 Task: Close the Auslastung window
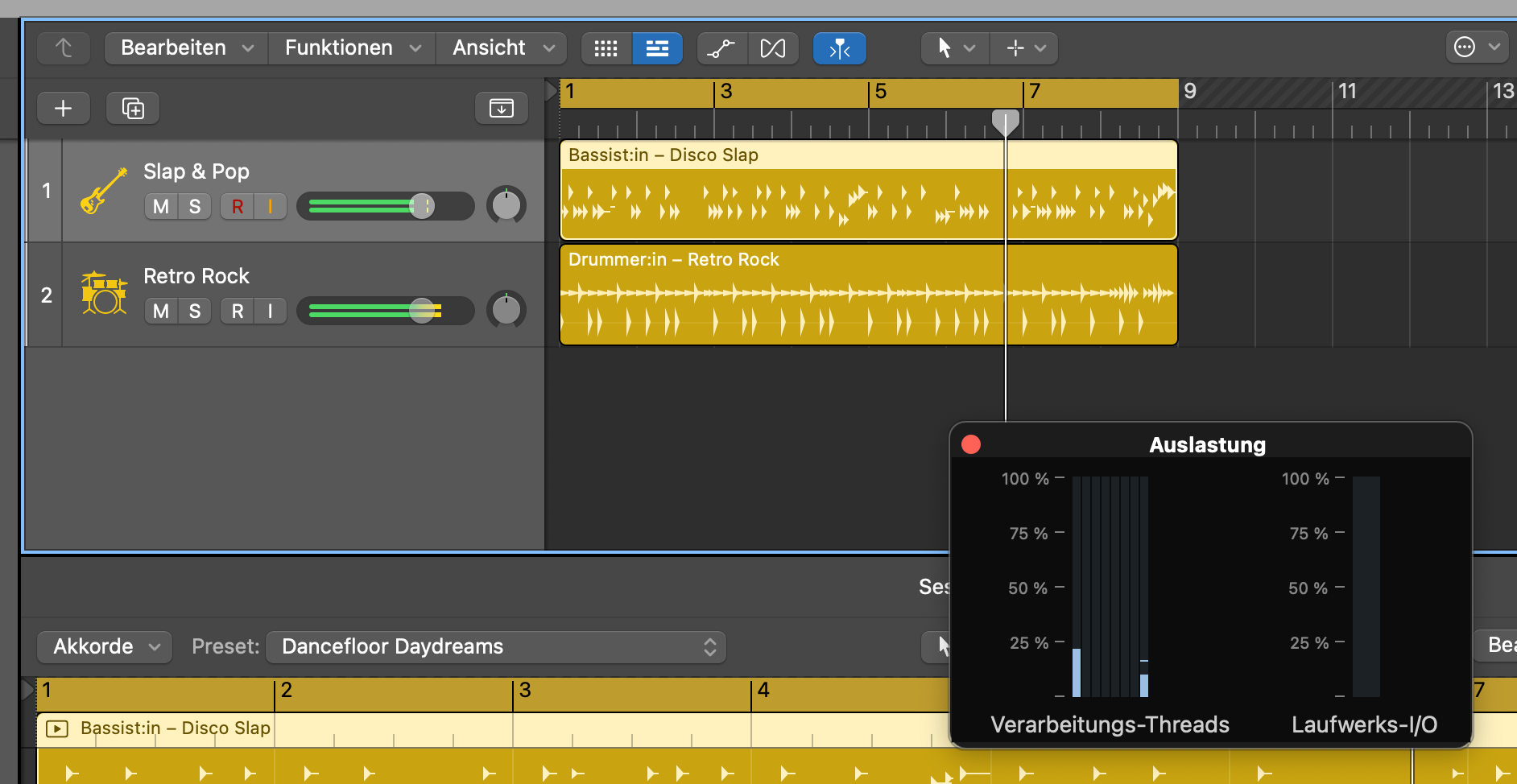click(971, 444)
